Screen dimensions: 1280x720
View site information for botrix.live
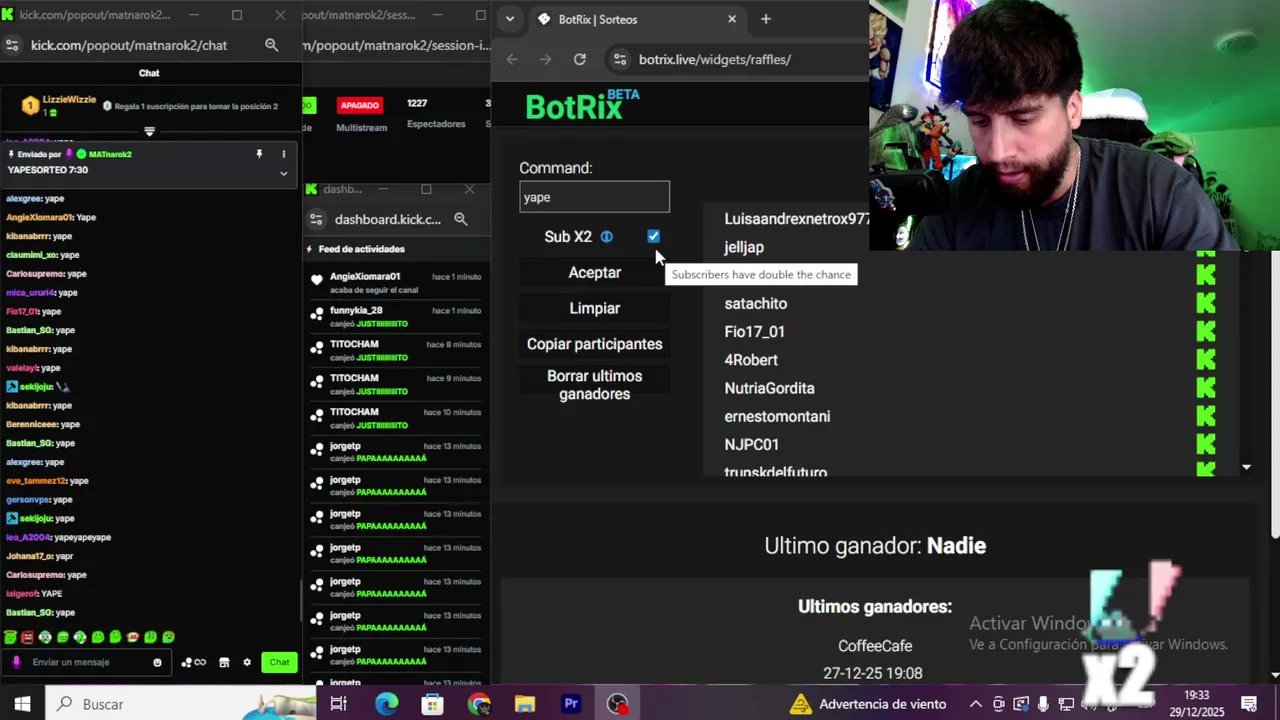(619, 59)
